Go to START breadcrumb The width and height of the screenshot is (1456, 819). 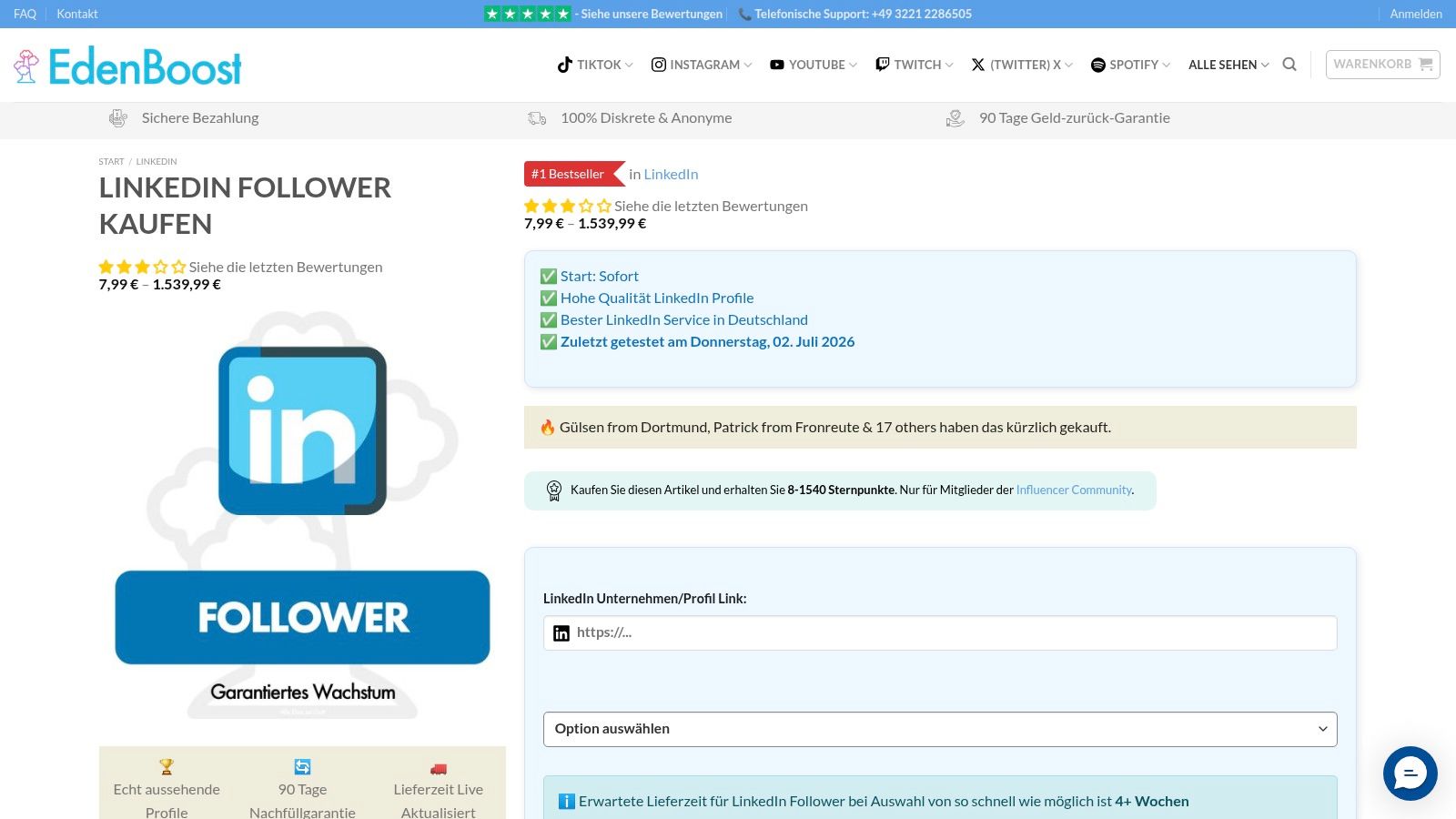pos(111,161)
